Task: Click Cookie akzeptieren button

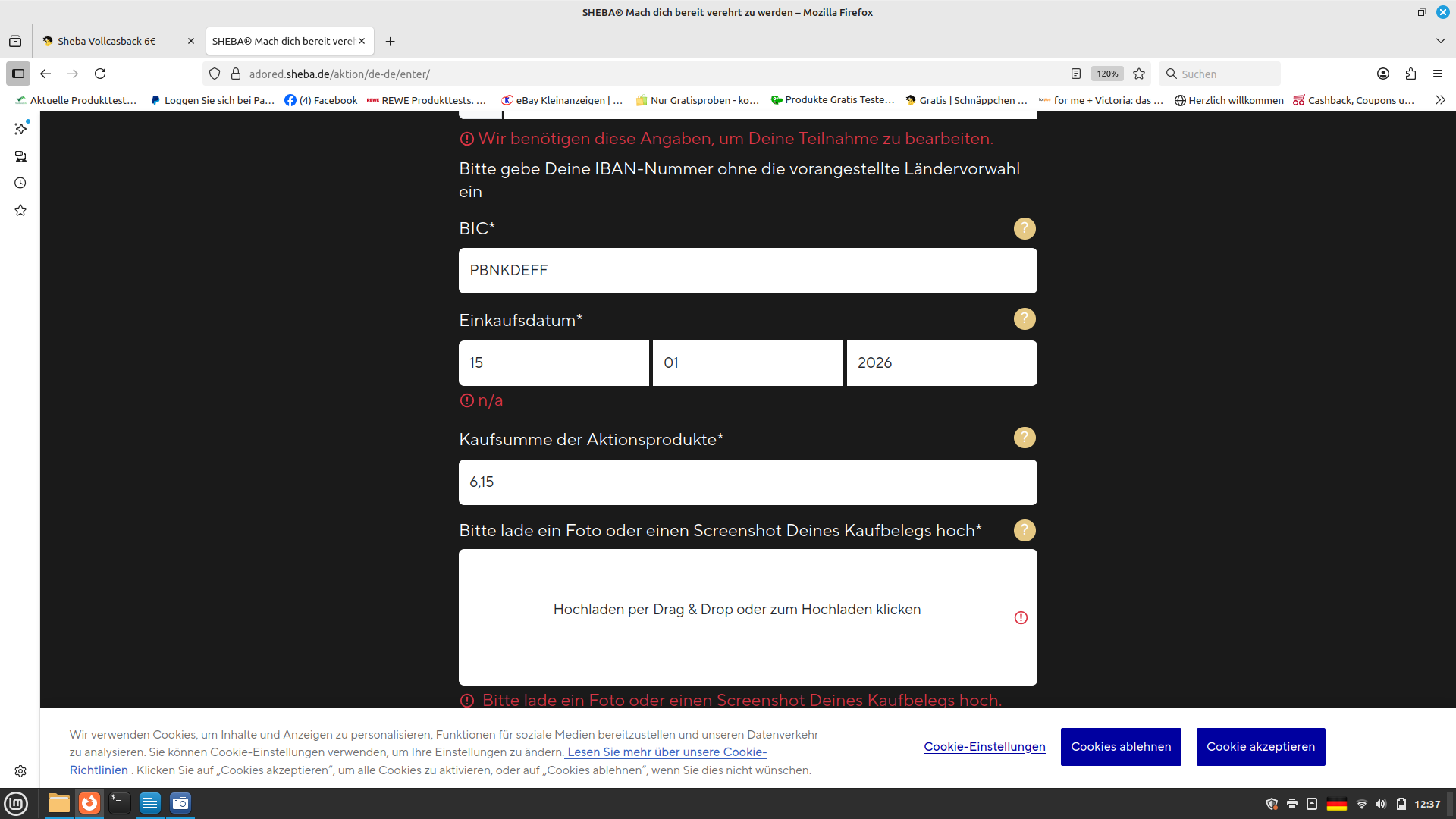Action: point(1260,747)
